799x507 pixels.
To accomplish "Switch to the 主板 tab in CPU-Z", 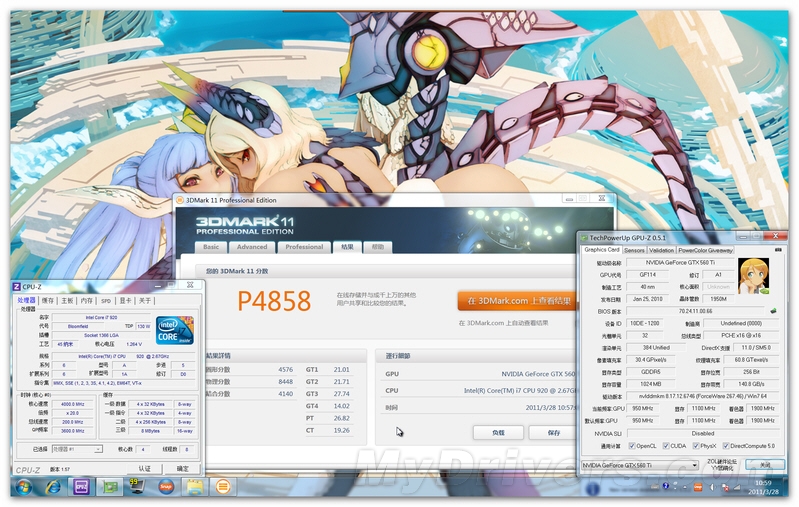I will (x=67, y=301).
